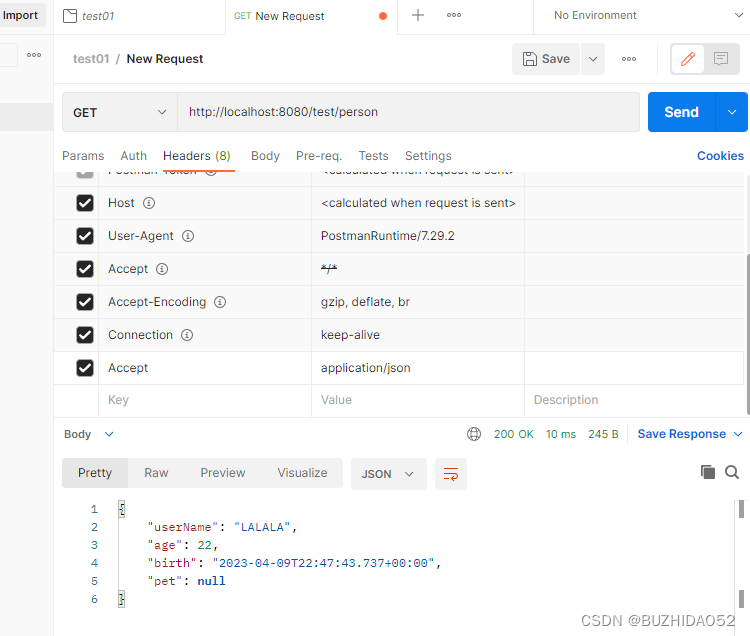The width and height of the screenshot is (750, 636).
Task: Open the Cookies link
Action: [x=720, y=156]
